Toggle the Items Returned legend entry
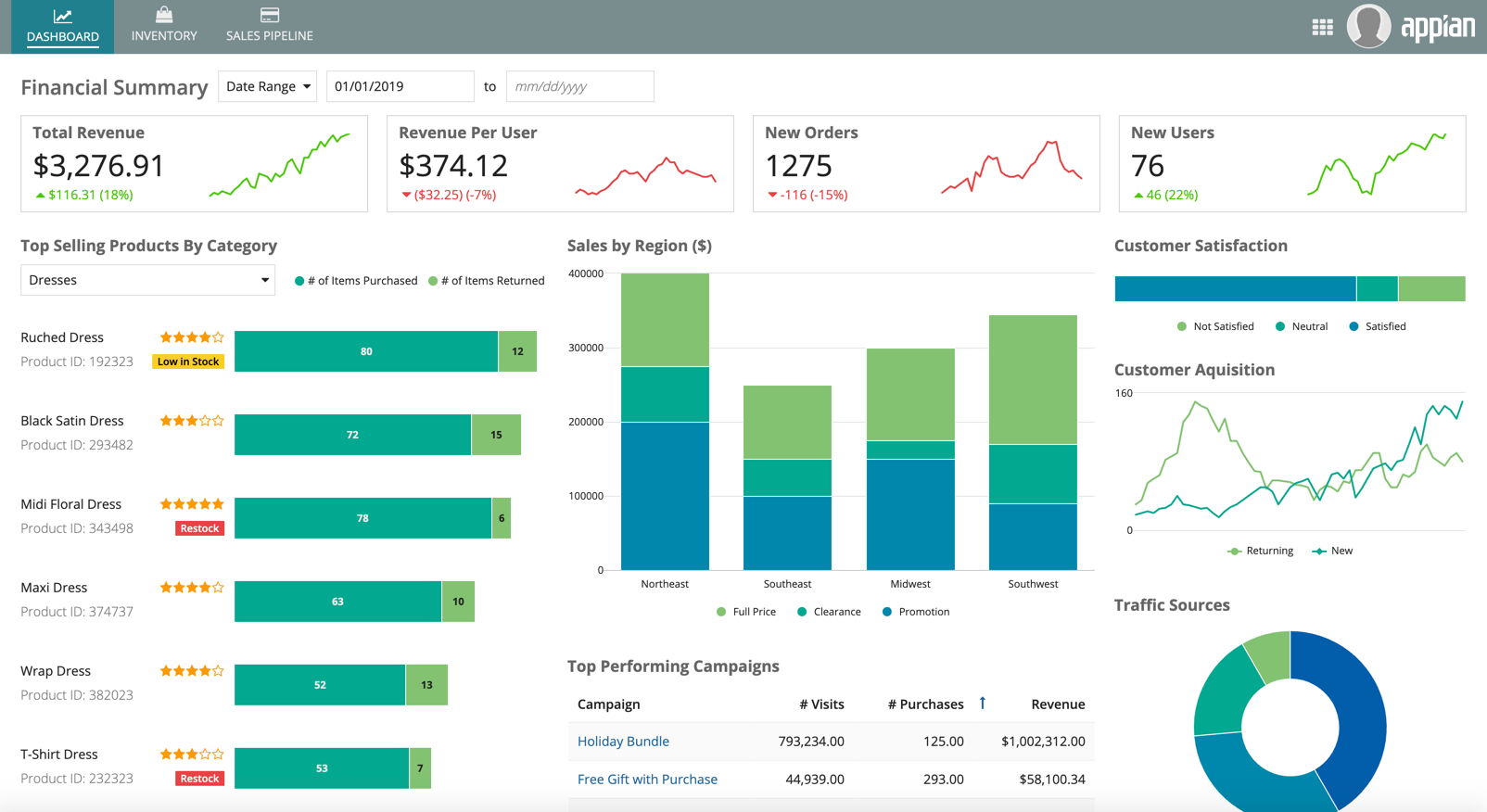1487x812 pixels. [486, 281]
